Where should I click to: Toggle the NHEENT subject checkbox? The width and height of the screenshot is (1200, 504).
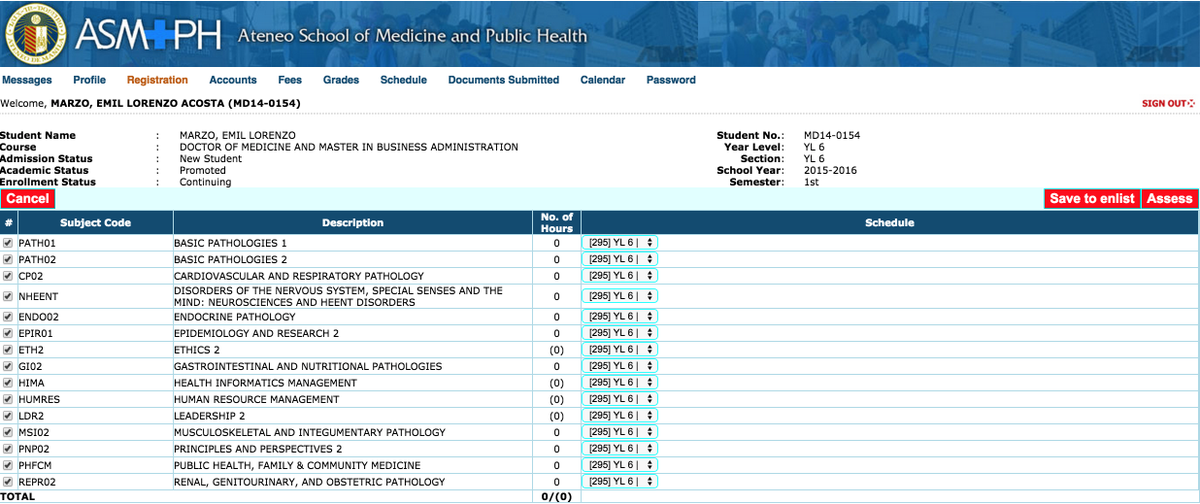coord(8,296)
